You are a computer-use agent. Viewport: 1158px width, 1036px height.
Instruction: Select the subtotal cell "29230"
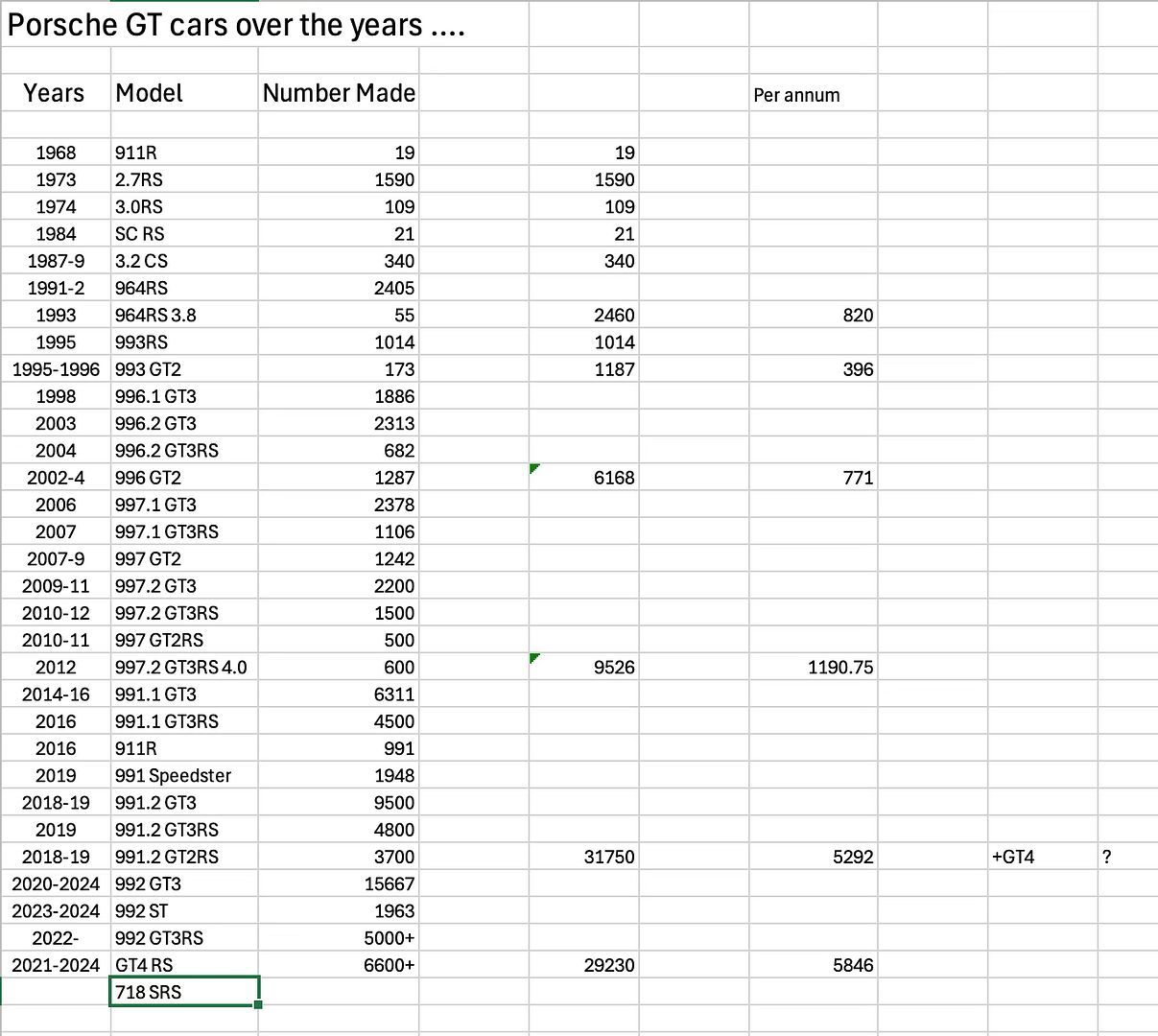tap(583, 965)
